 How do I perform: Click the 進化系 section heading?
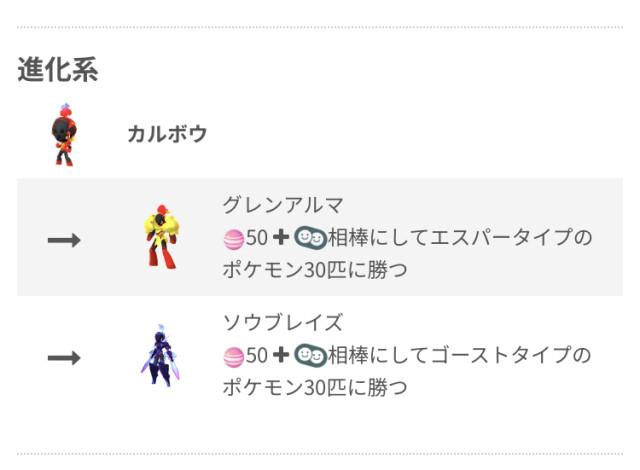pyautogui.click(x=58, y=69)
